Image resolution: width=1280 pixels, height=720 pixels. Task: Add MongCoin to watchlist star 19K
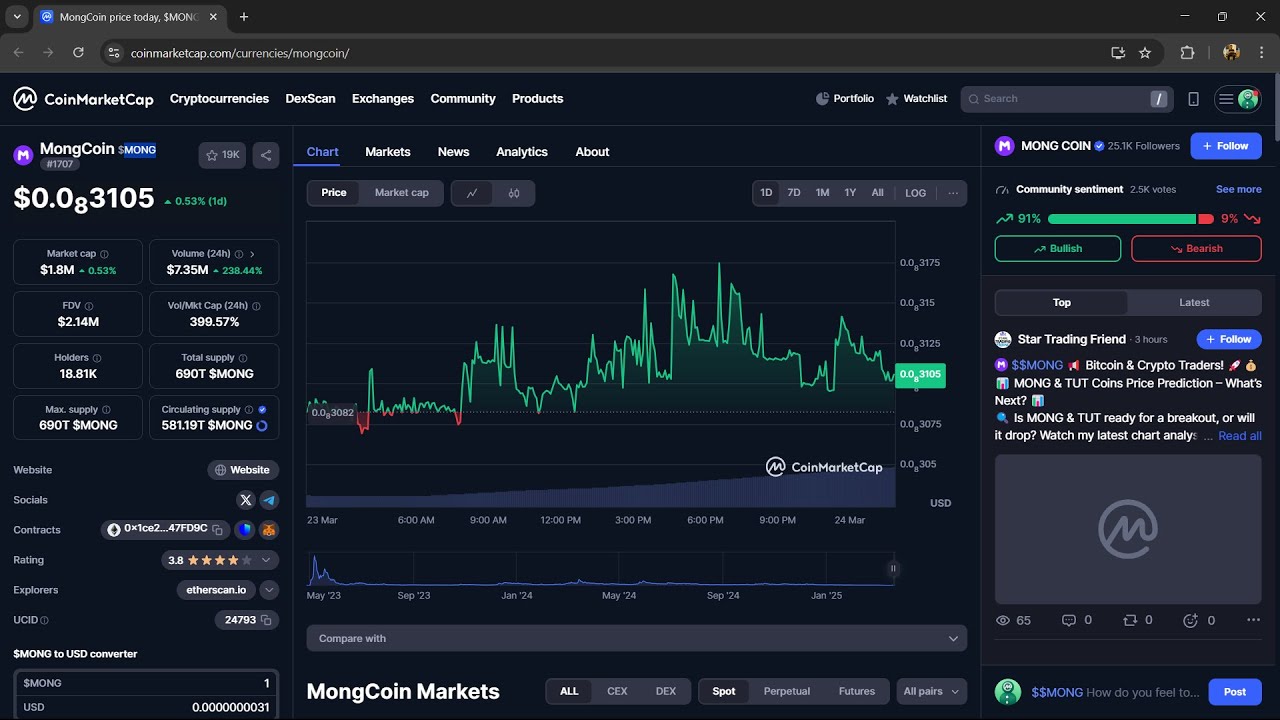coord(222,155)
